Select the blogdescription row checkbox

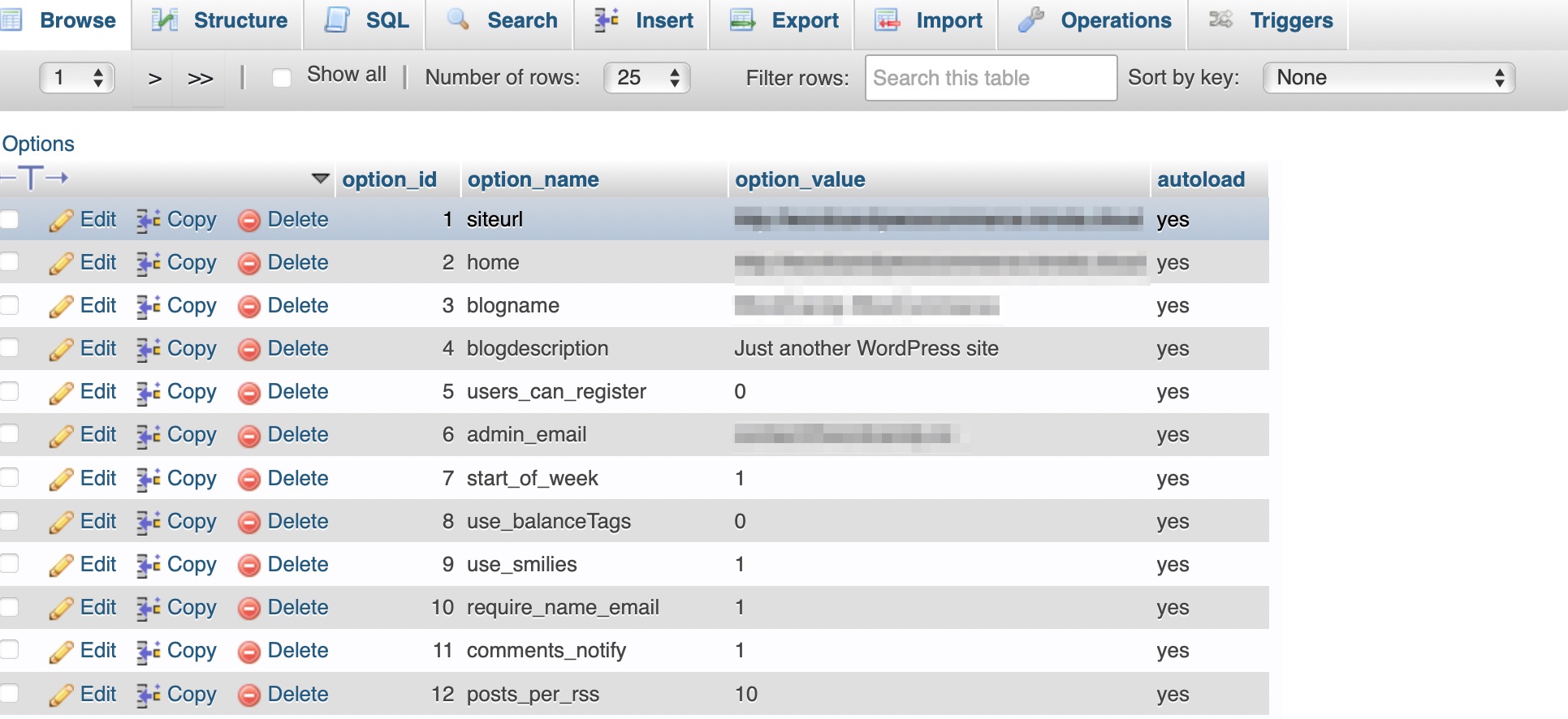click(9, 348)
